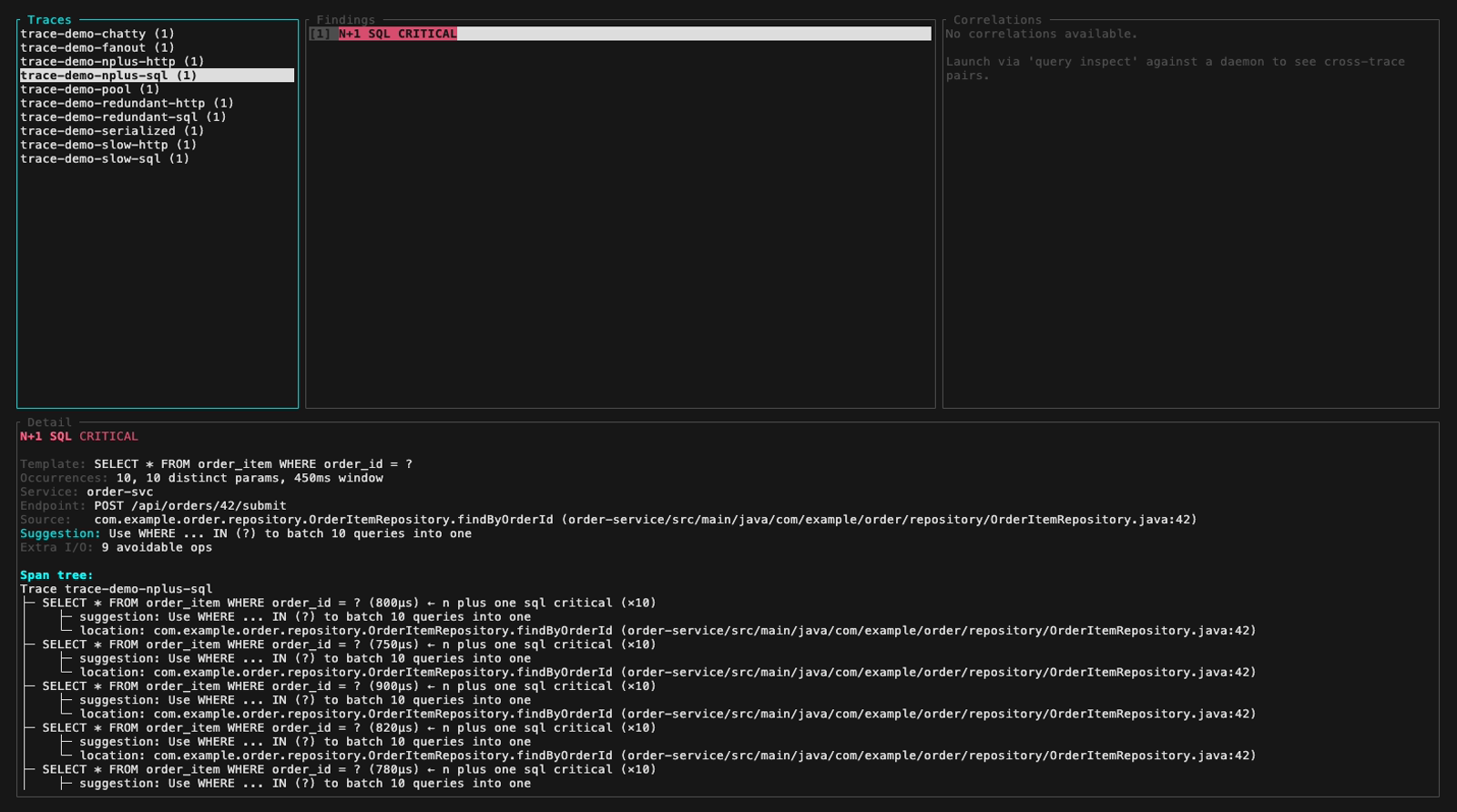Click the [1] index of the finding

click(x=320, y=34)
